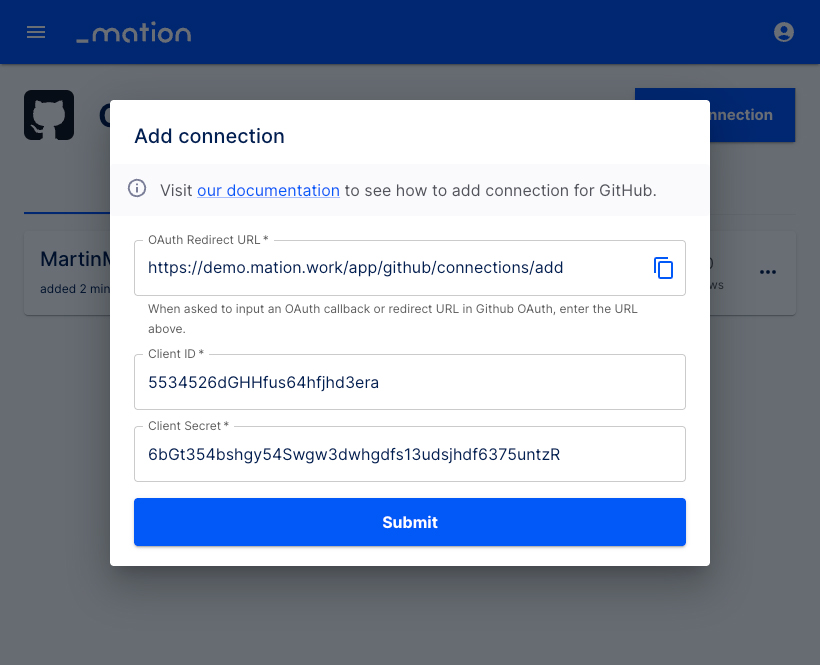Copy the OAuth Redirect URL
This screenshot has width=820, height=665.
pos(663,268)
